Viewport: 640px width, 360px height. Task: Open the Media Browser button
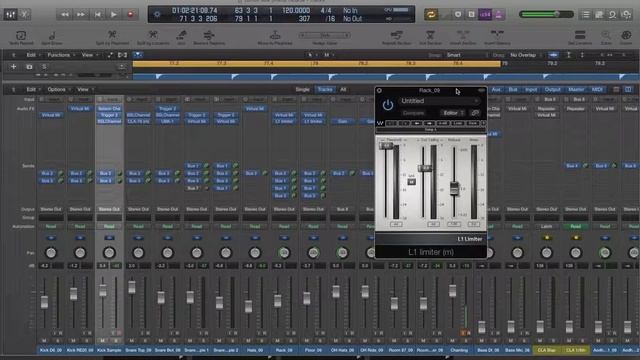pos(626,15)
